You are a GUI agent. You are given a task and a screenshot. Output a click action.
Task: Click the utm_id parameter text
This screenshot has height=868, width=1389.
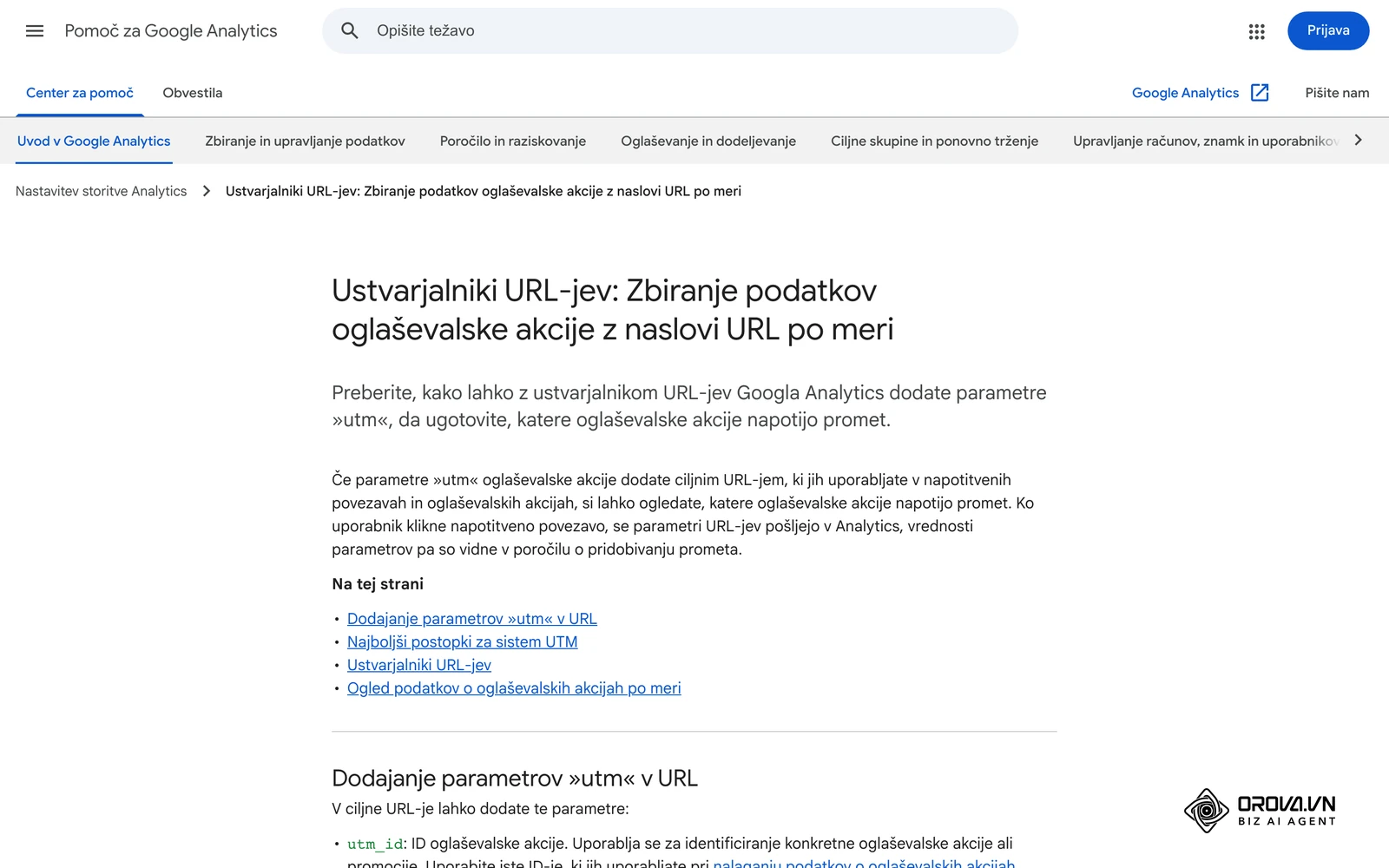pos(375,844)
